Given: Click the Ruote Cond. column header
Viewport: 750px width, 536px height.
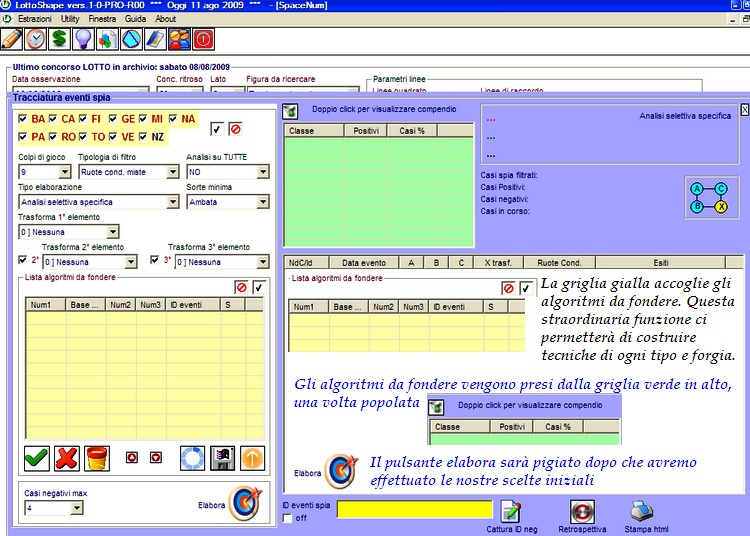Looking at the screenshot, I should point(559,263).
